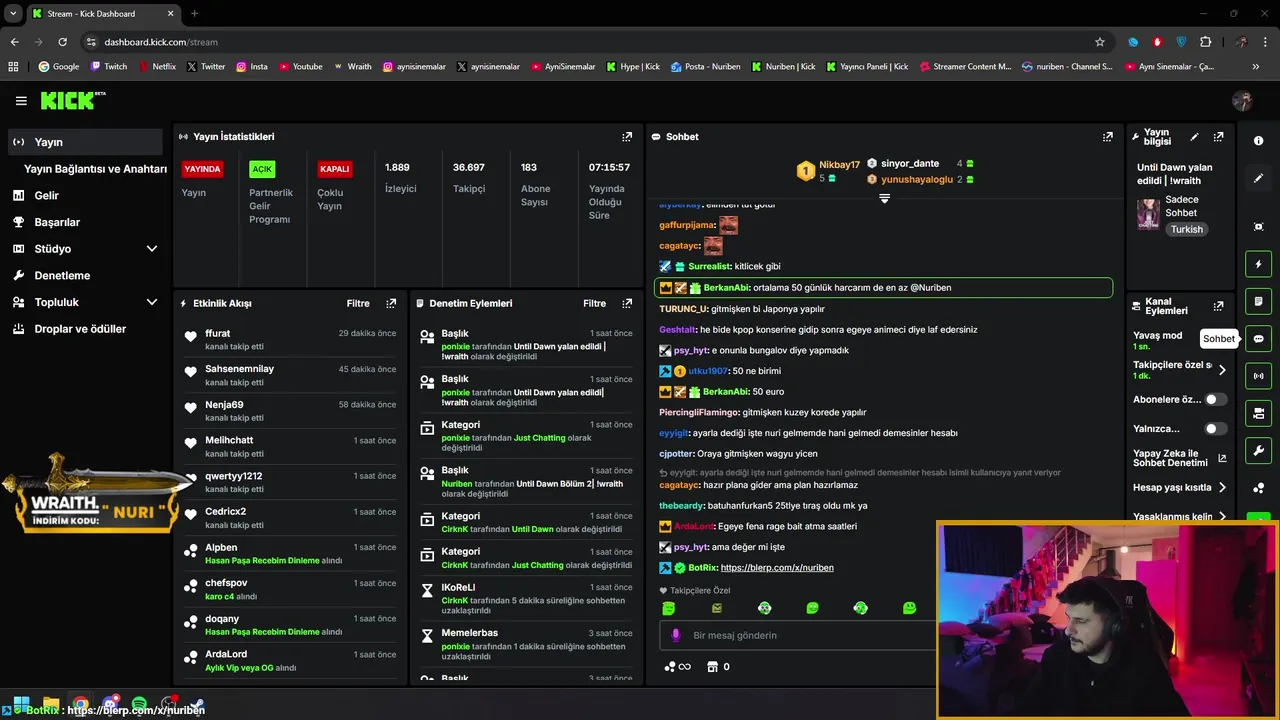Open the Windows Start menu
Viewport: 1280px width, 720px height.
pos(21,704)
